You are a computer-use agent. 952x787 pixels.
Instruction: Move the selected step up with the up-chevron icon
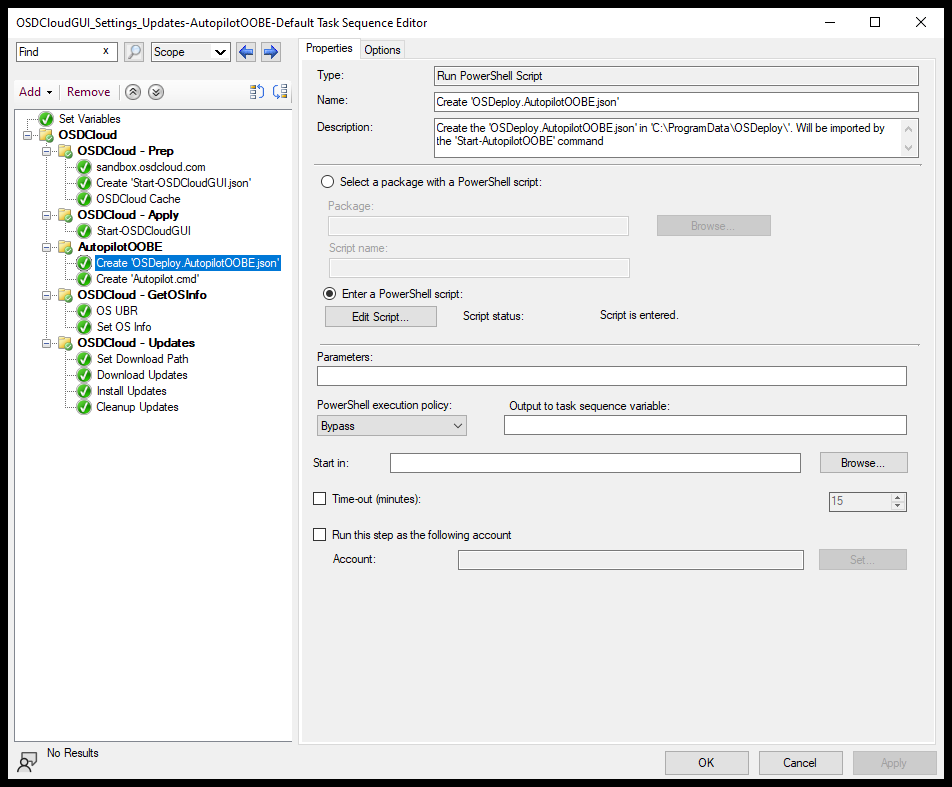pos(132,91)
